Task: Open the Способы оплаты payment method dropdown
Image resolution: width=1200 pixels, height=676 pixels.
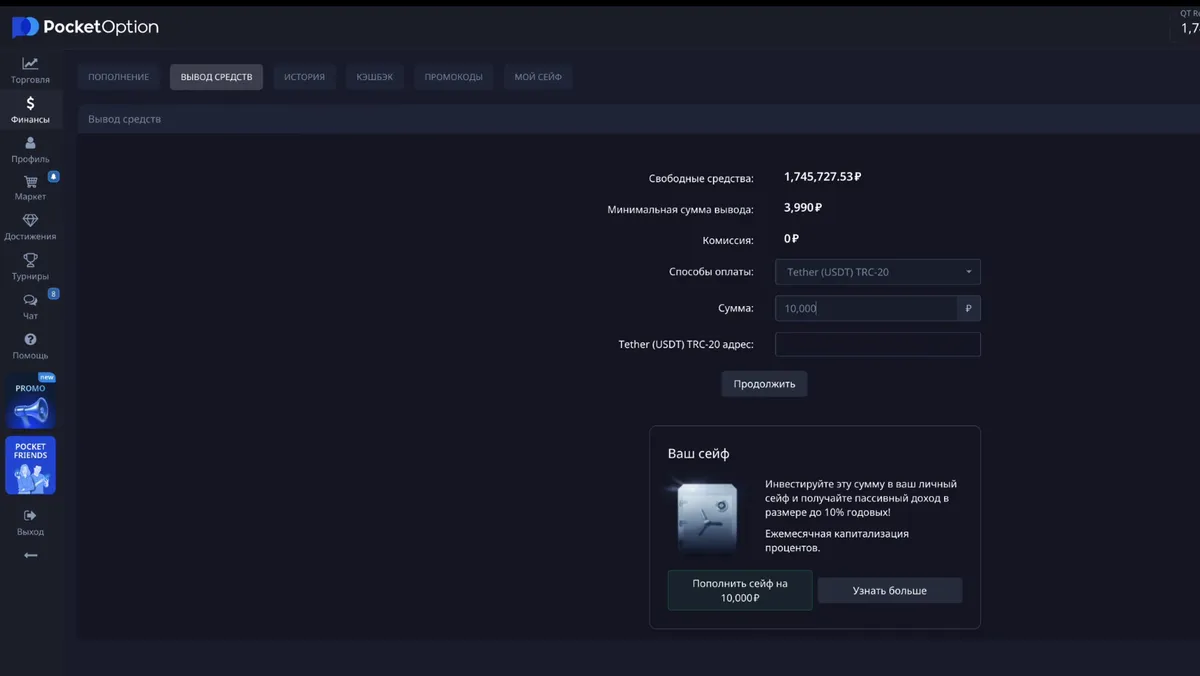Action: (877, 271)
